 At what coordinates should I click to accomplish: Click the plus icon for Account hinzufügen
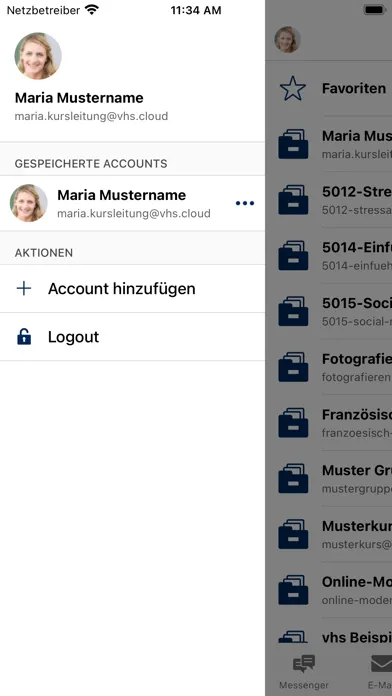tap(24, 289)
